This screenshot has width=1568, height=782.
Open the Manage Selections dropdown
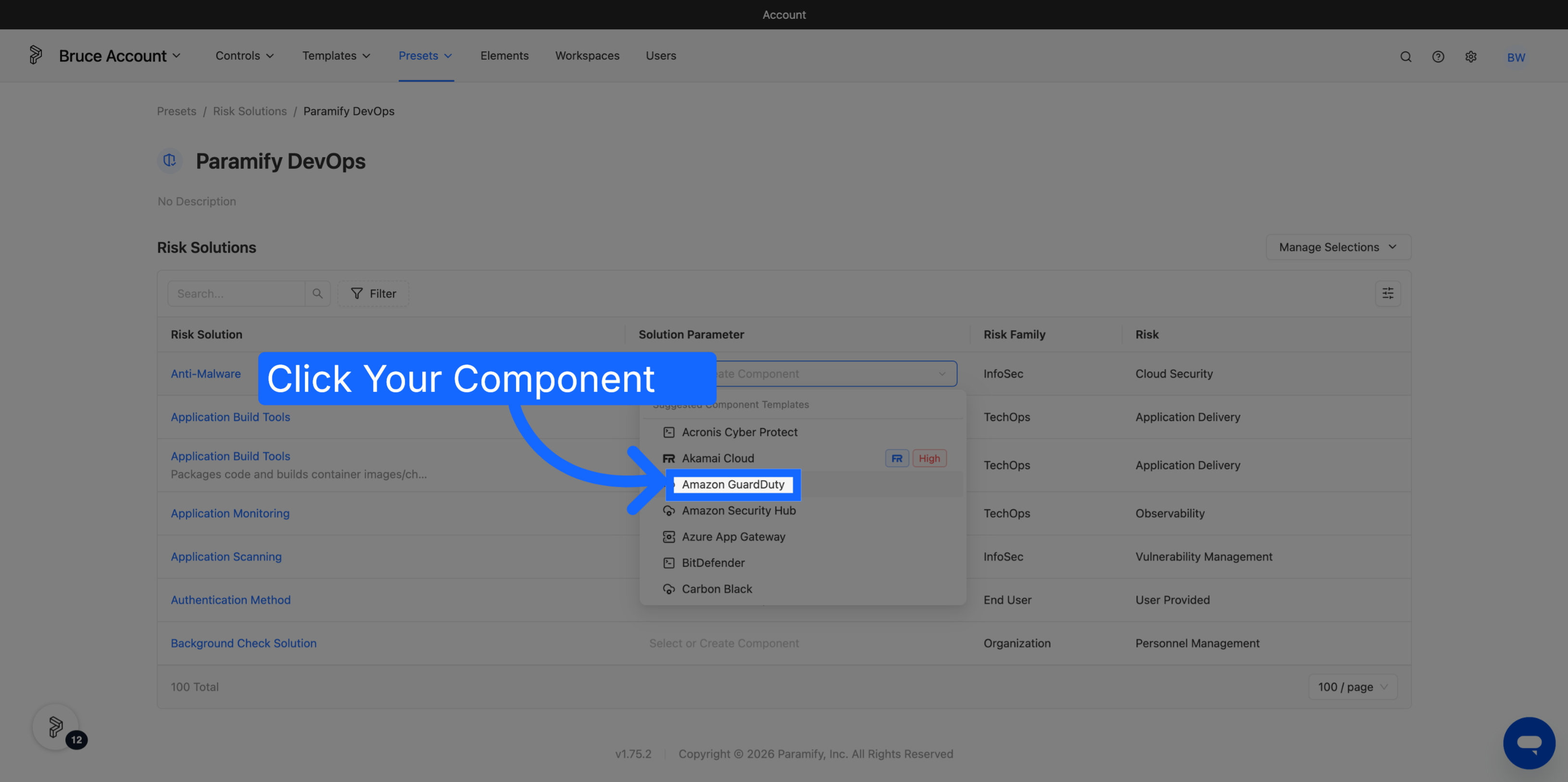tap(1338, 247)
